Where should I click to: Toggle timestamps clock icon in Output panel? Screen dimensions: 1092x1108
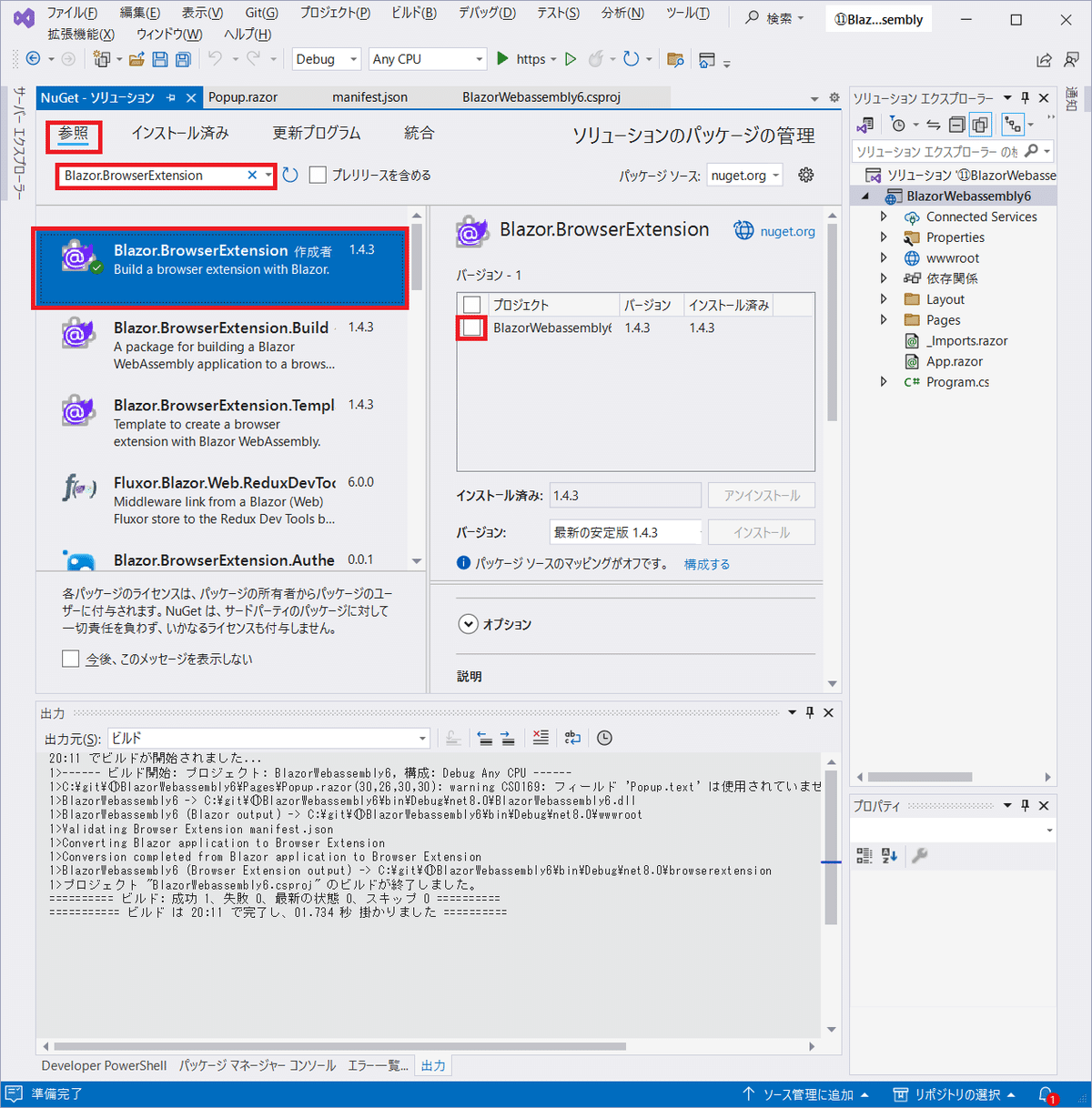click(604, 738)
